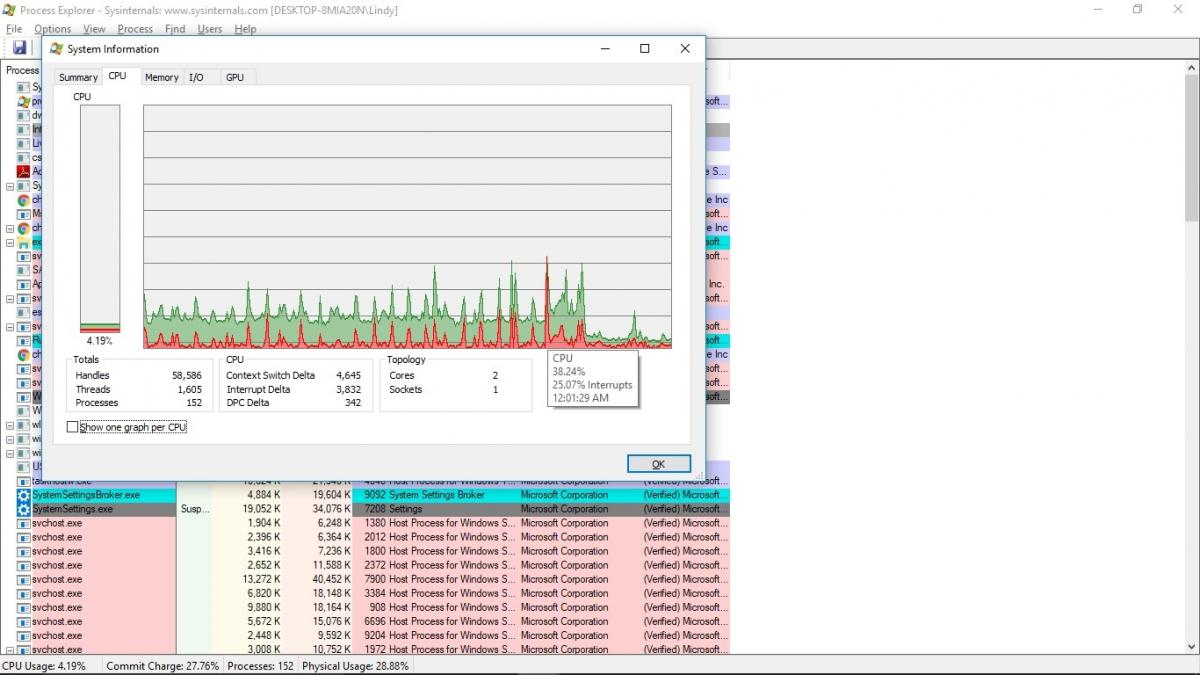Click the vertical CPU usage bar showing 4.19%
The width and height of the screenshot is (1200, 675).
click(100, 219)
